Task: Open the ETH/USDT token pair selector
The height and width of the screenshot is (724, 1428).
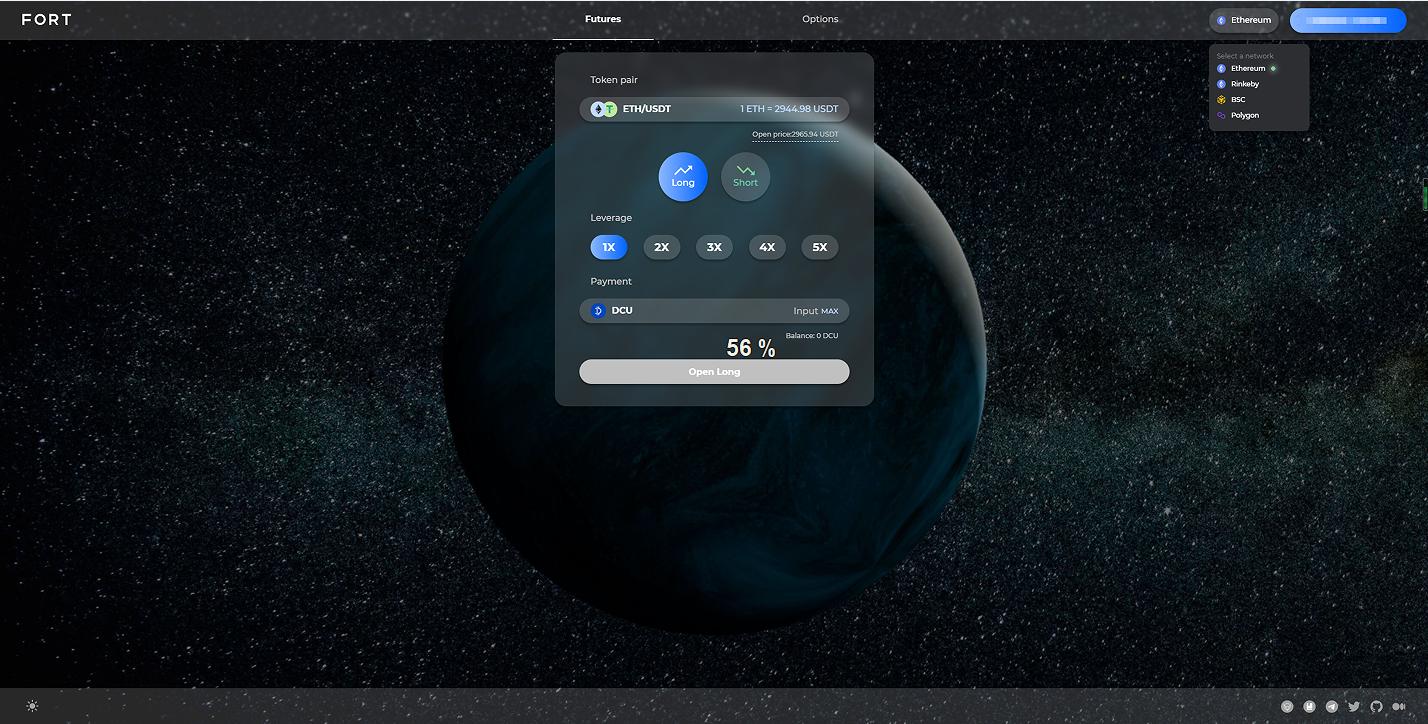Action: coord(714,109)
